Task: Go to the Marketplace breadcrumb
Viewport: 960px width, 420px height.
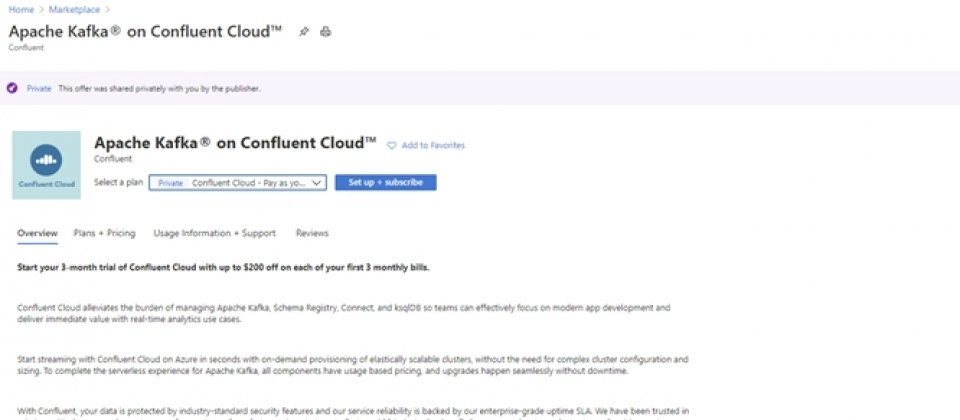Action: point(74,10)
